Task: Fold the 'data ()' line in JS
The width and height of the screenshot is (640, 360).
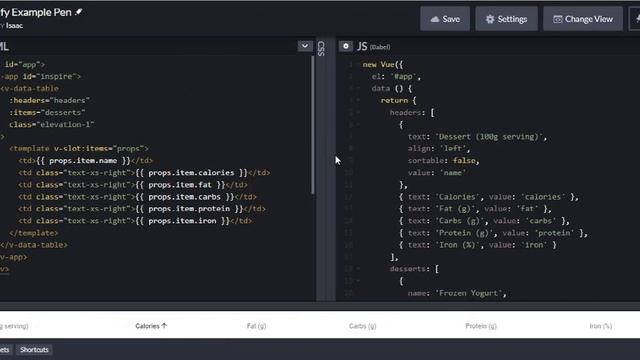Action: pyautogui.click(x=358, y=89)
